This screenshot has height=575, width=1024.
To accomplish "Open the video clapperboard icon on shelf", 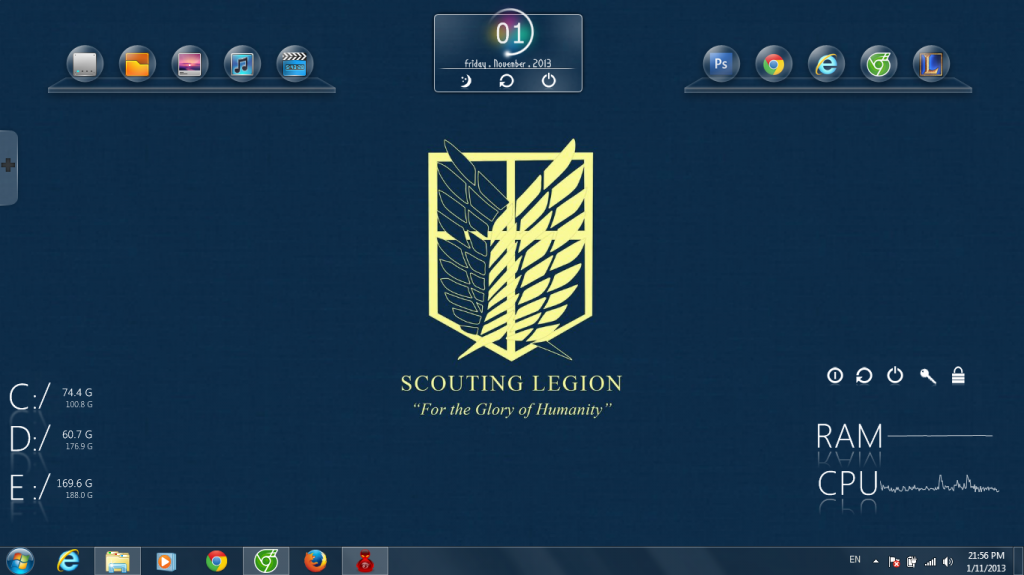I will [x=295, y=64].
